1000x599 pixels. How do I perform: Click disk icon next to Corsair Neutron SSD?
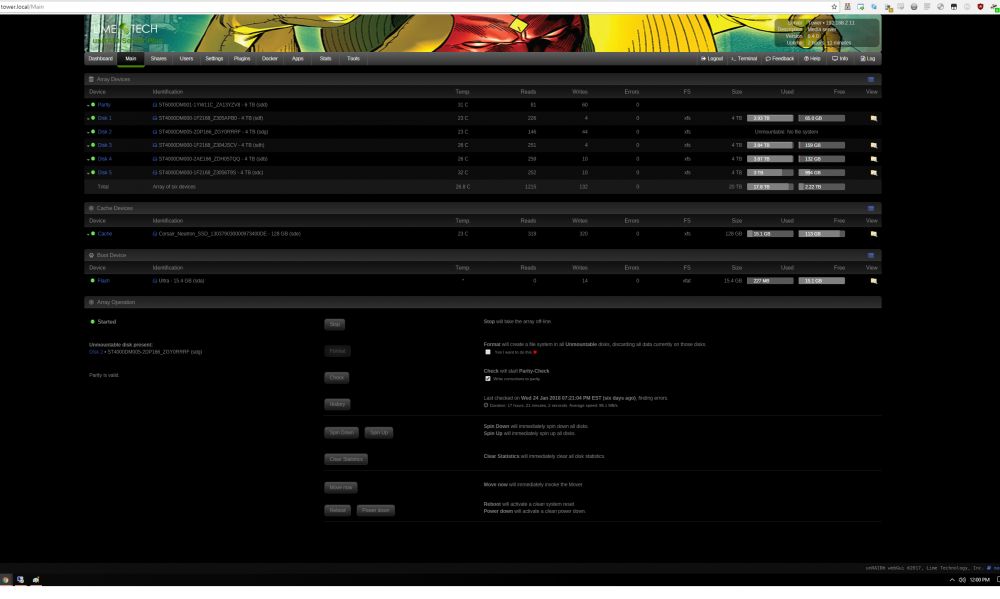[154, 234]
